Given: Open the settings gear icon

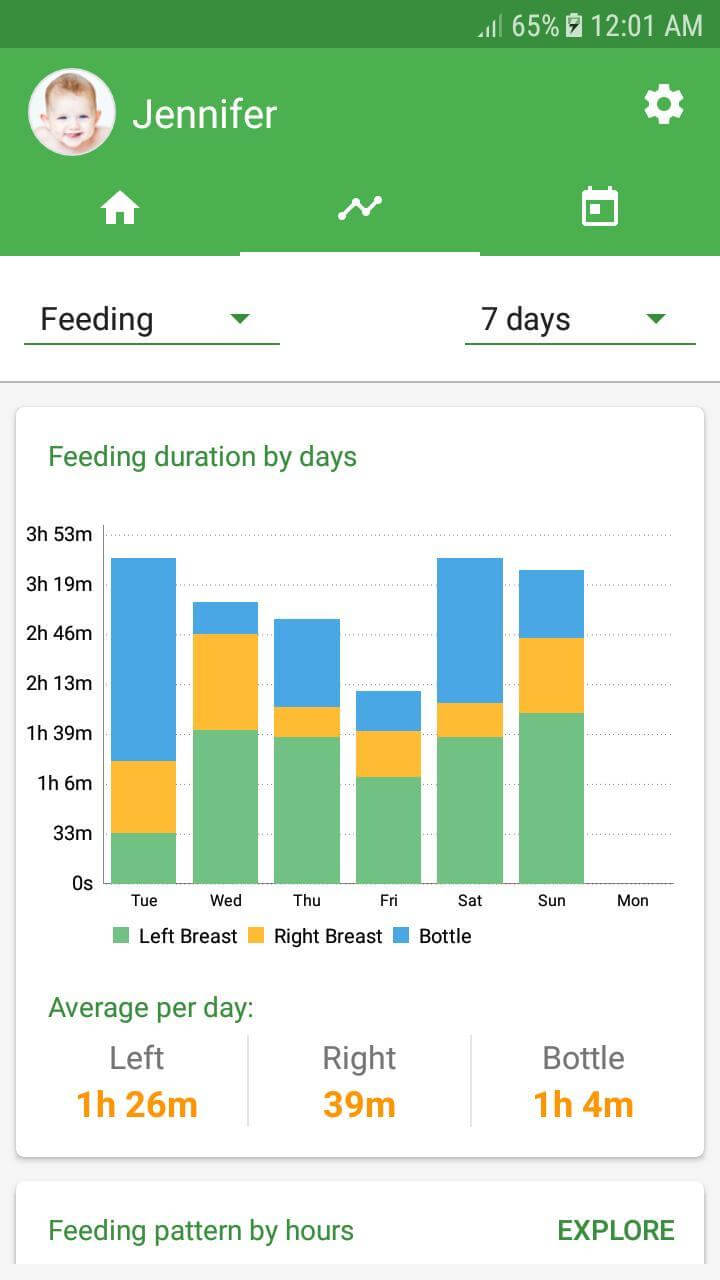Looking at the screenshot, I should point(664,104).
